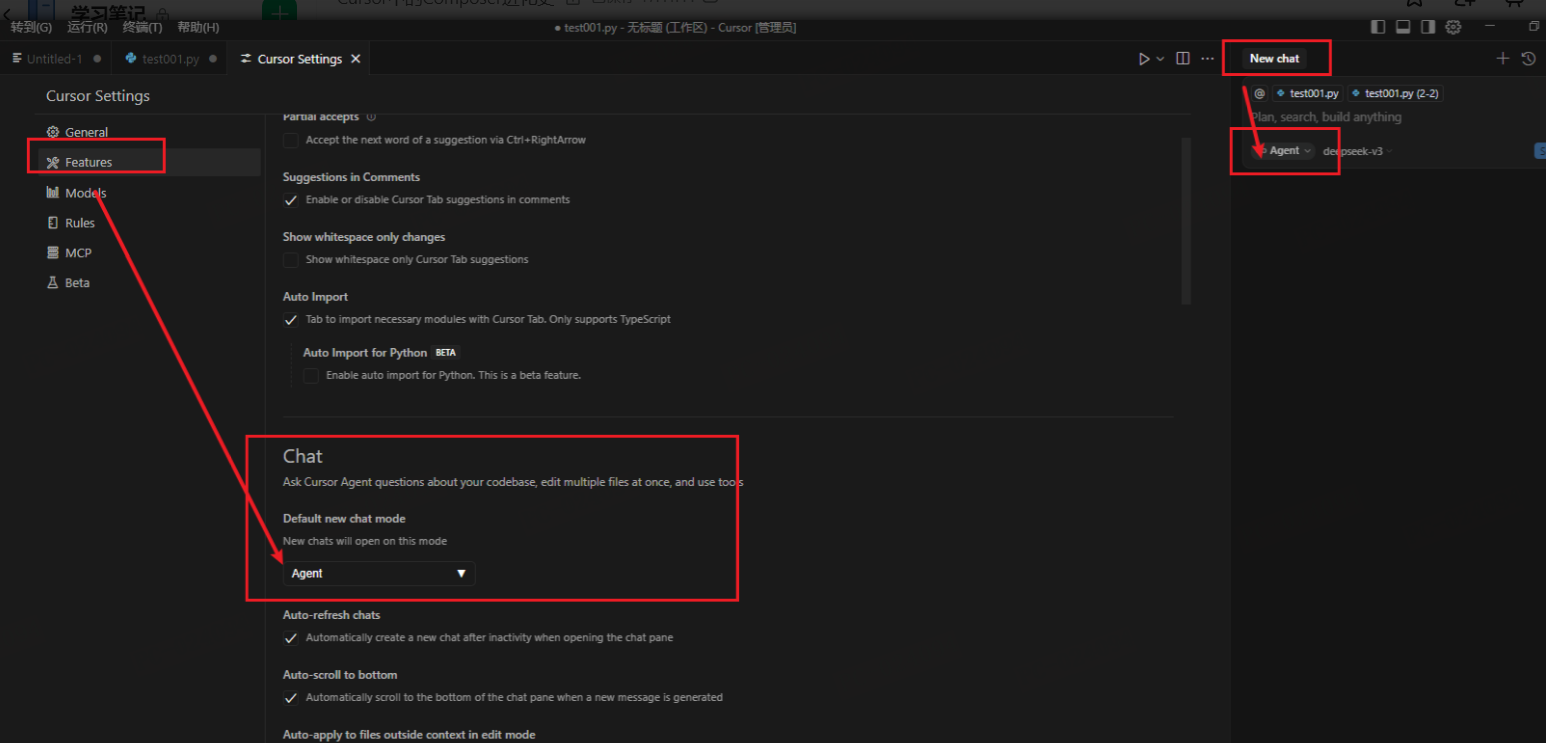The width and height of the screenshot is (1546, 743).
Task: Click split editor icon
Action: pyautogui.click(x=1183, y=59)
